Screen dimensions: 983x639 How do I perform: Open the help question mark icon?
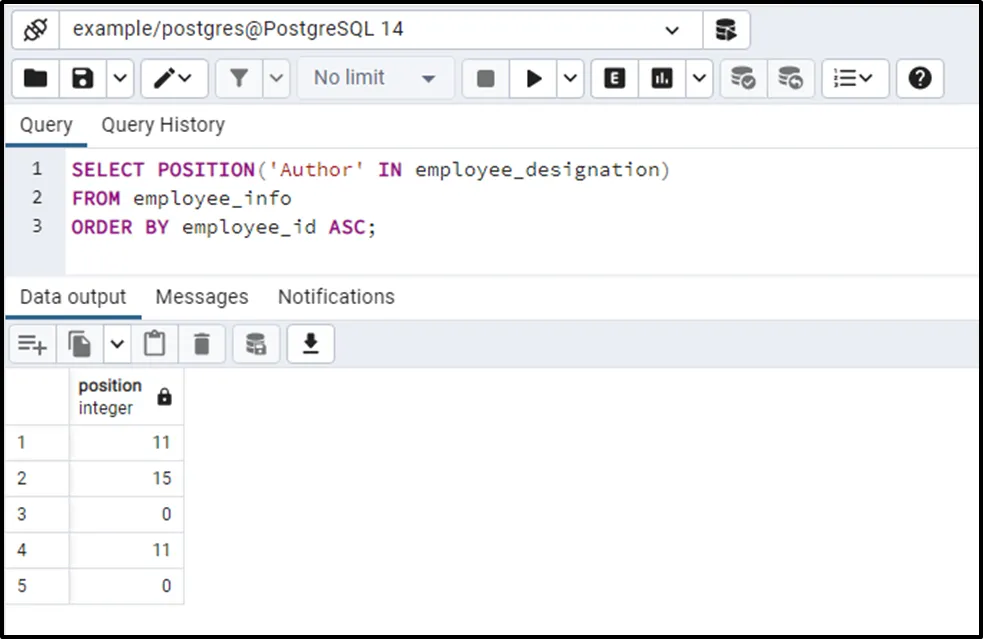tap(920, 78)
